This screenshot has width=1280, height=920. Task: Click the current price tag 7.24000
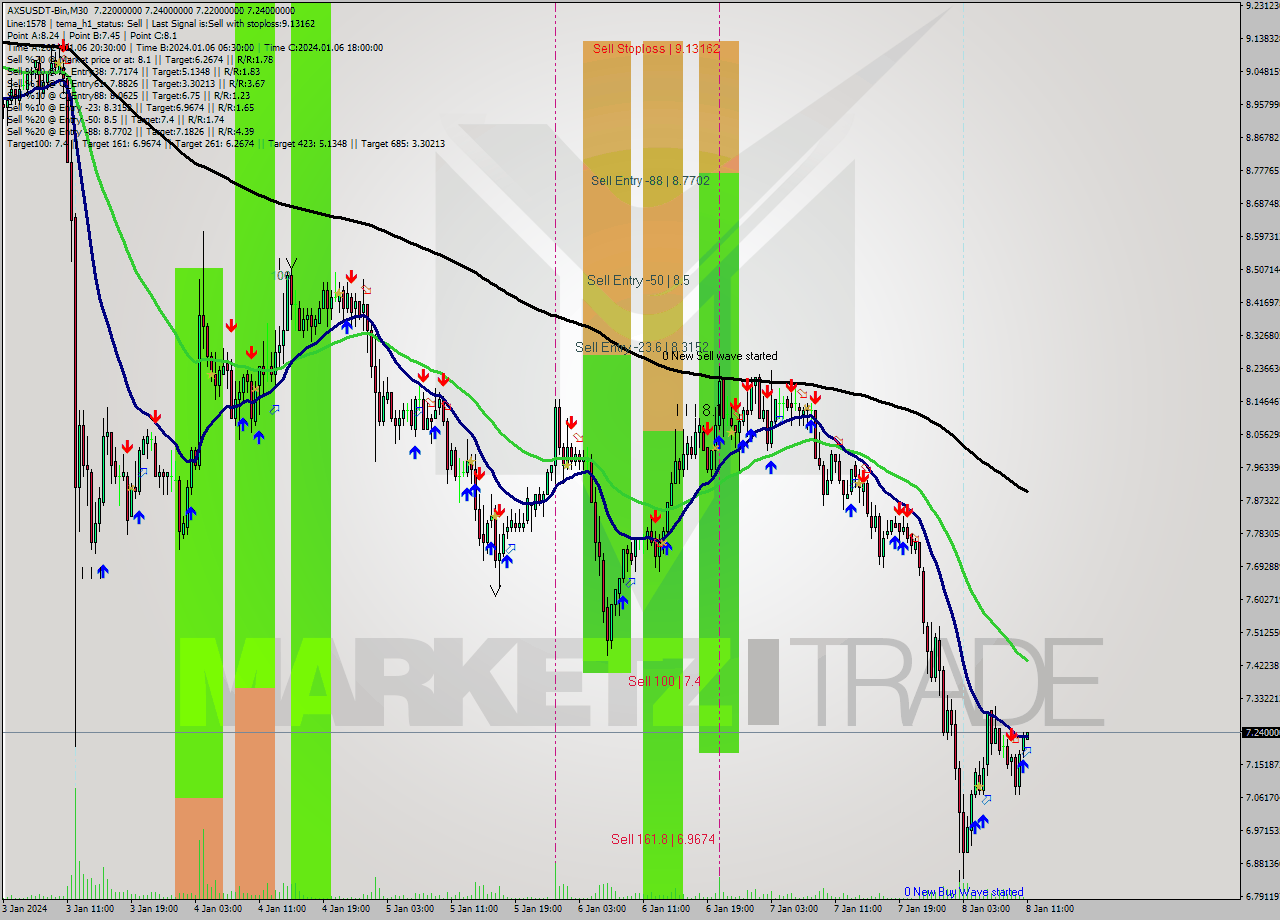[1260, 733]
